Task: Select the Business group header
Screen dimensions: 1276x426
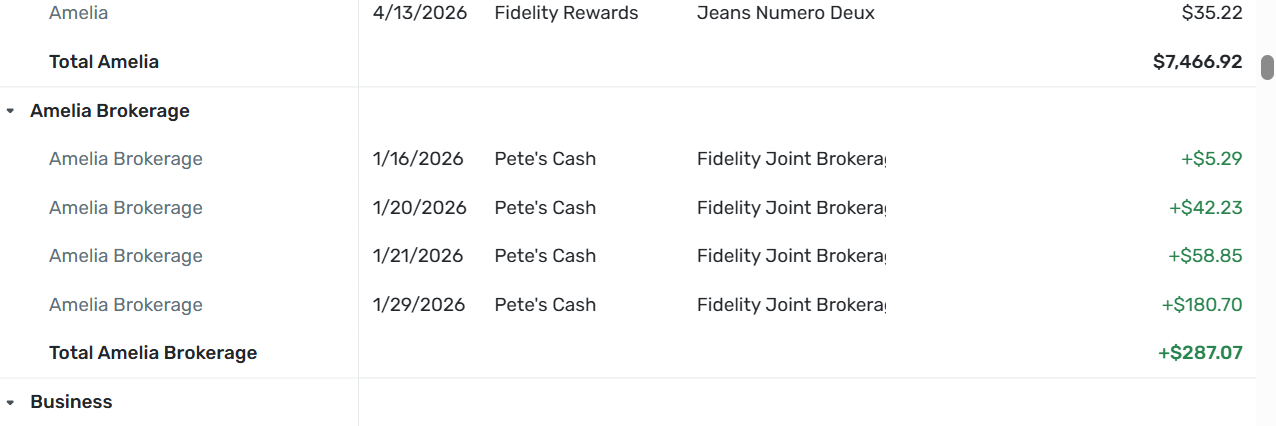Action: (71, 402)
